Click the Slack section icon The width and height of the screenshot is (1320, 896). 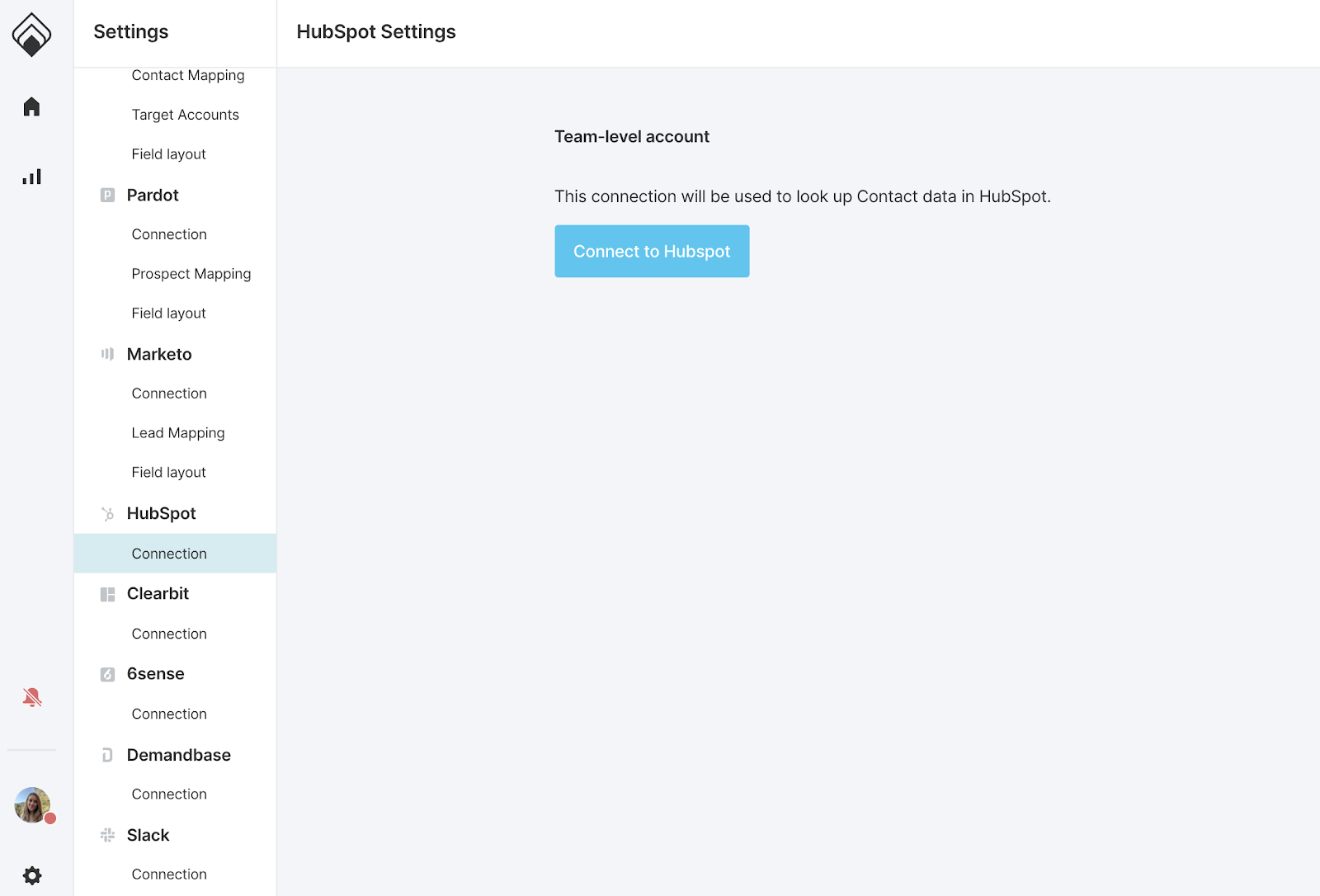pos(107,835)
